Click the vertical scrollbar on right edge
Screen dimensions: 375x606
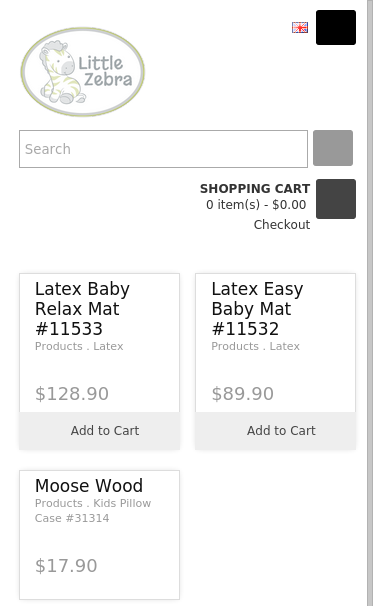(x=370, y=303)
